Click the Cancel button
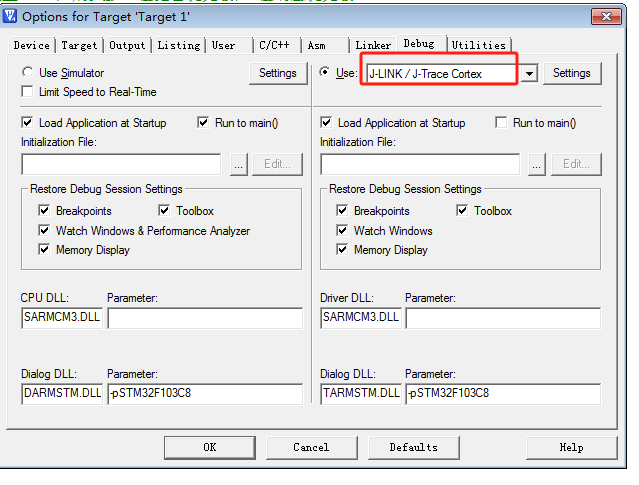The width and height of the screenshot is (639, 485). (311, 448)
